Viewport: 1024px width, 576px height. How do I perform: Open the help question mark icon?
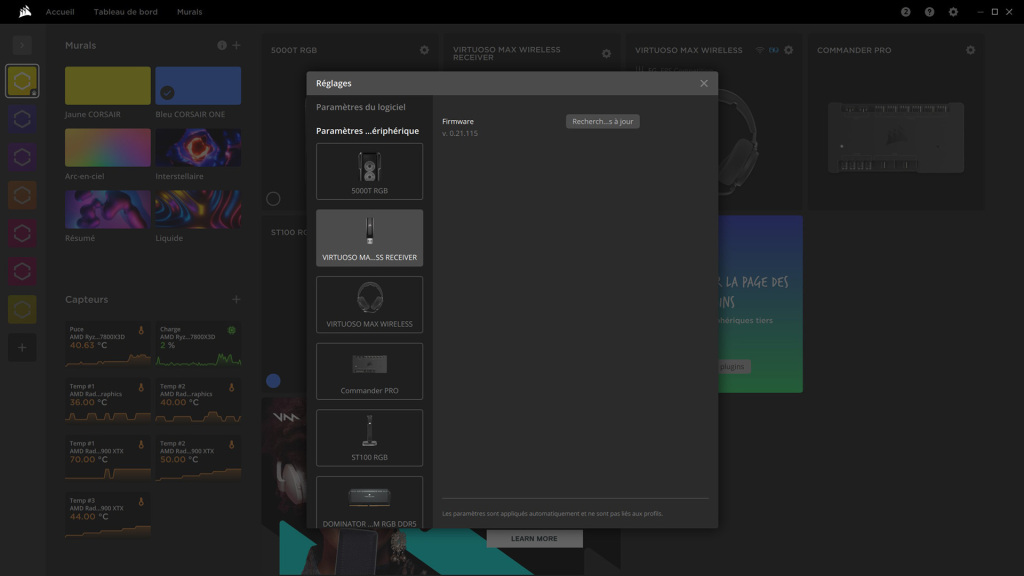pos(929,12)
